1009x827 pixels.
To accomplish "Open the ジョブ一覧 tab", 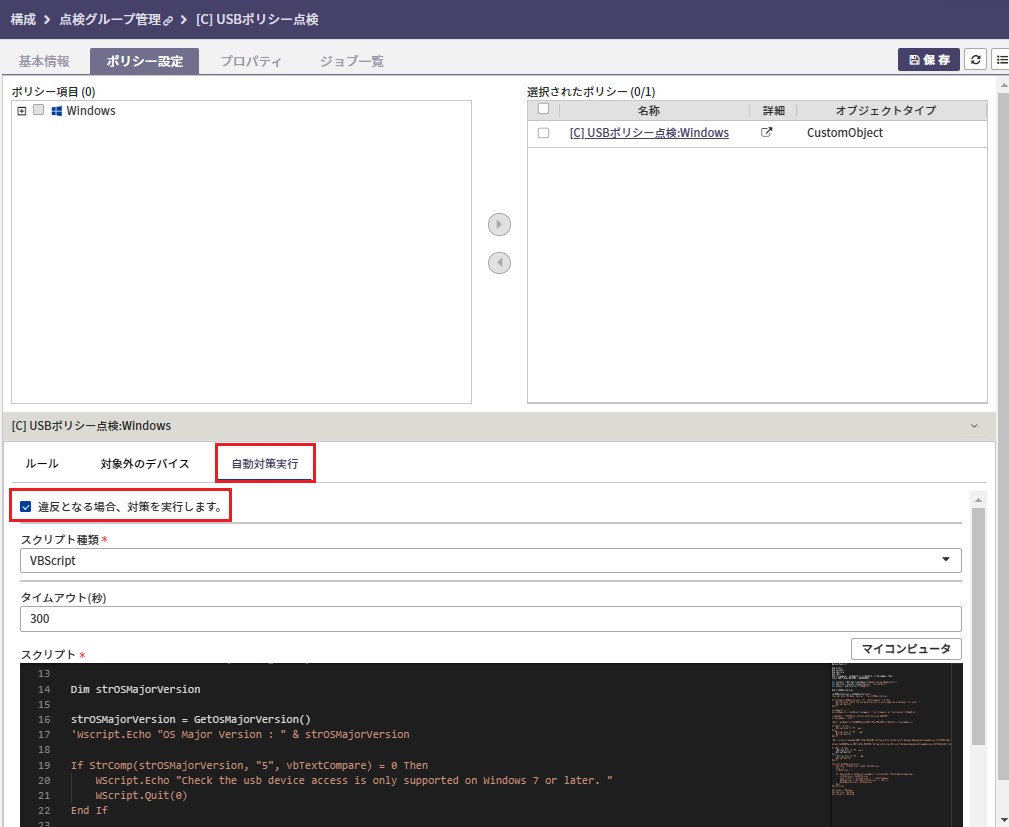I will pos(352,61).
